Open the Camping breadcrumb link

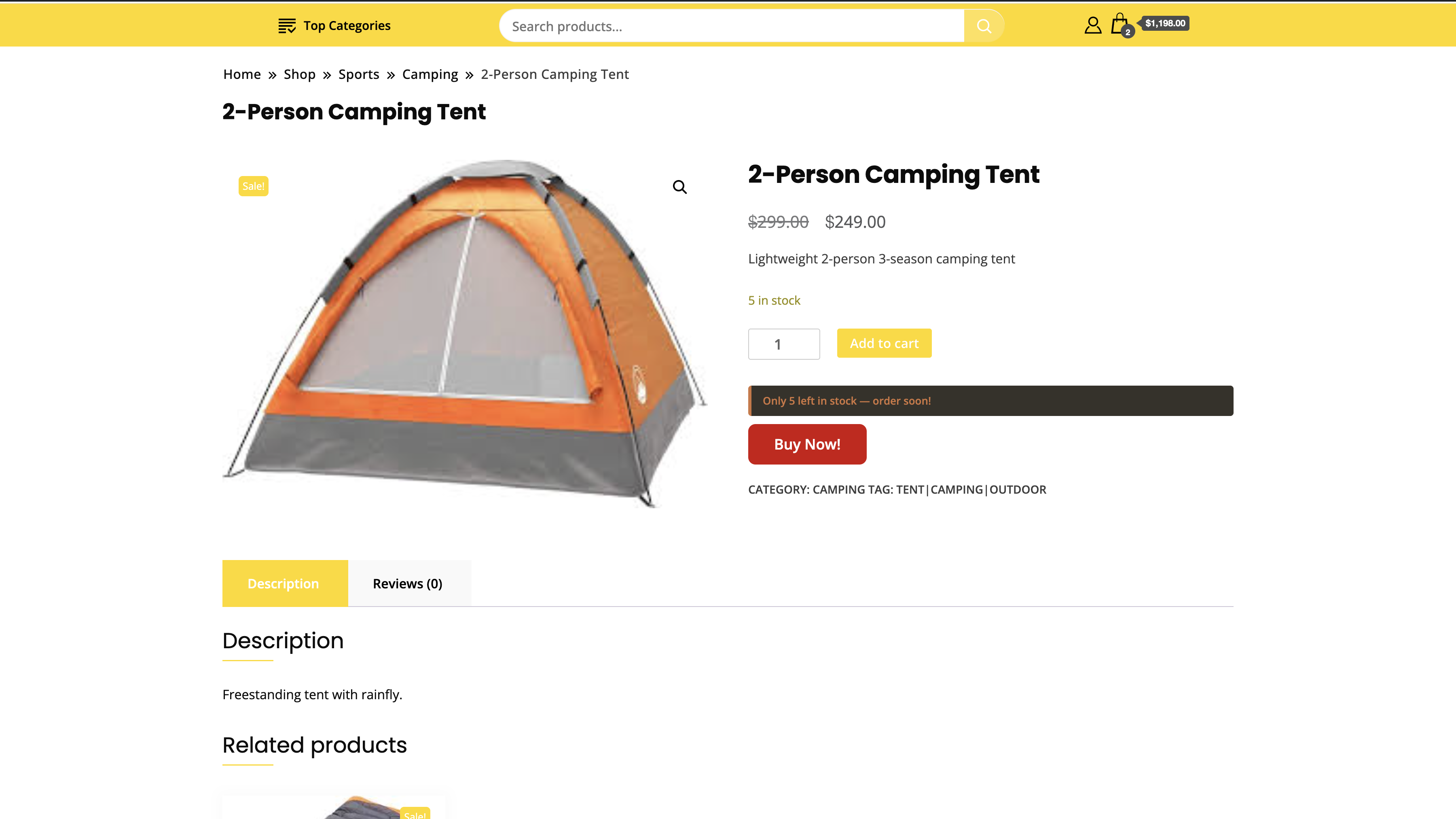pyautogui.click(x=430, y=75)
